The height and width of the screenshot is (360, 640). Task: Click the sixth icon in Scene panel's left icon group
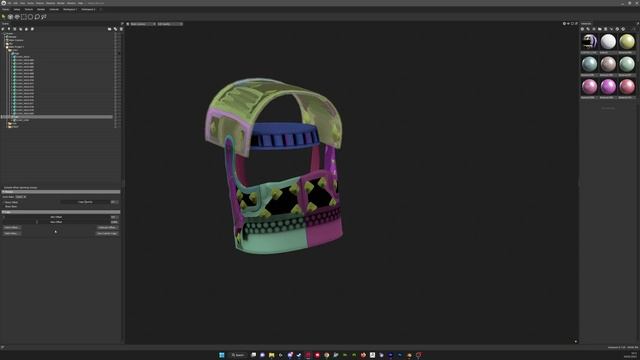point(32,29)
